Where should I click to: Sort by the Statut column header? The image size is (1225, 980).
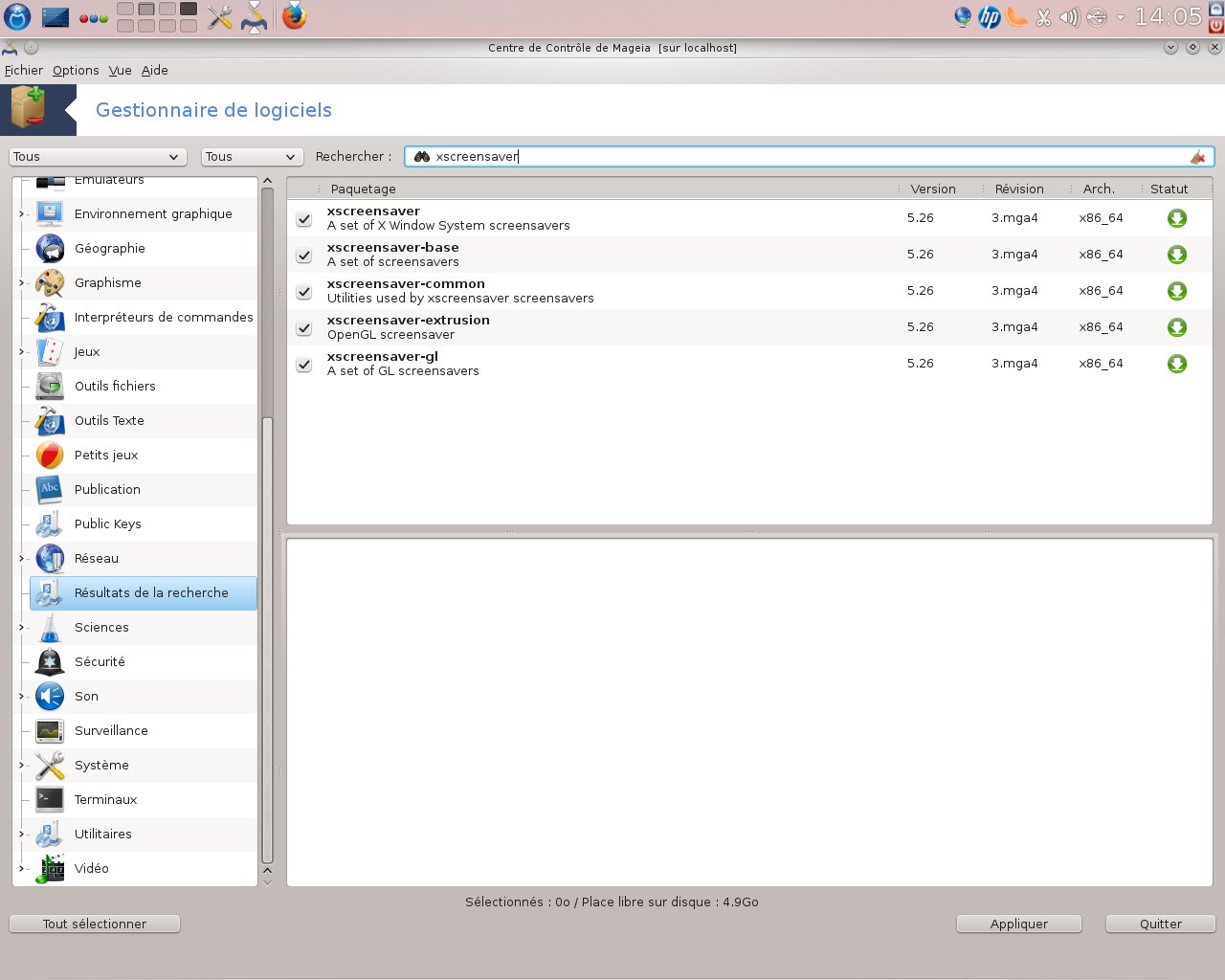[x=1169, y=189]
